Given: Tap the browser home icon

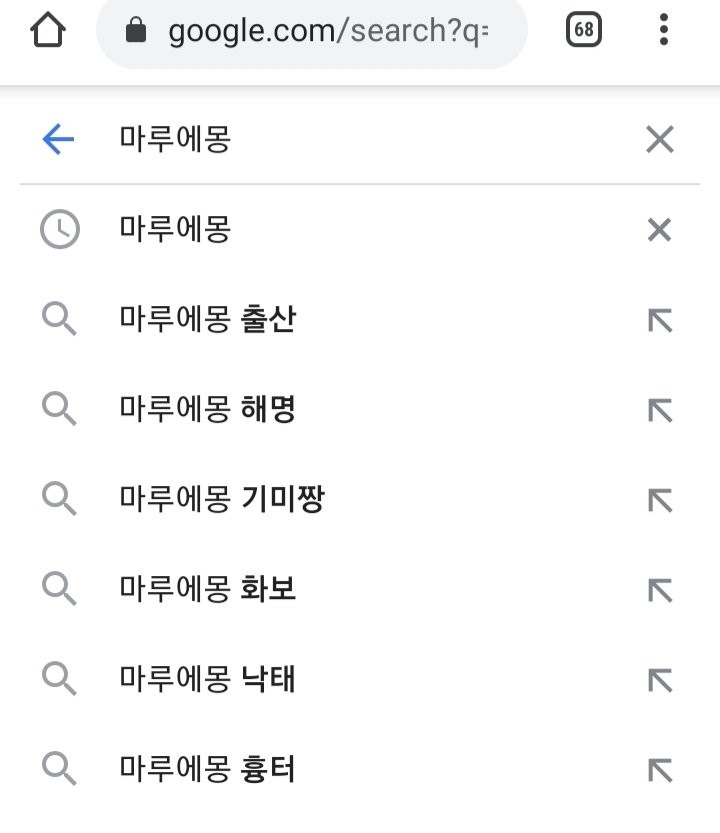Looking at the screenshot, I should click(x=48, y=30).
